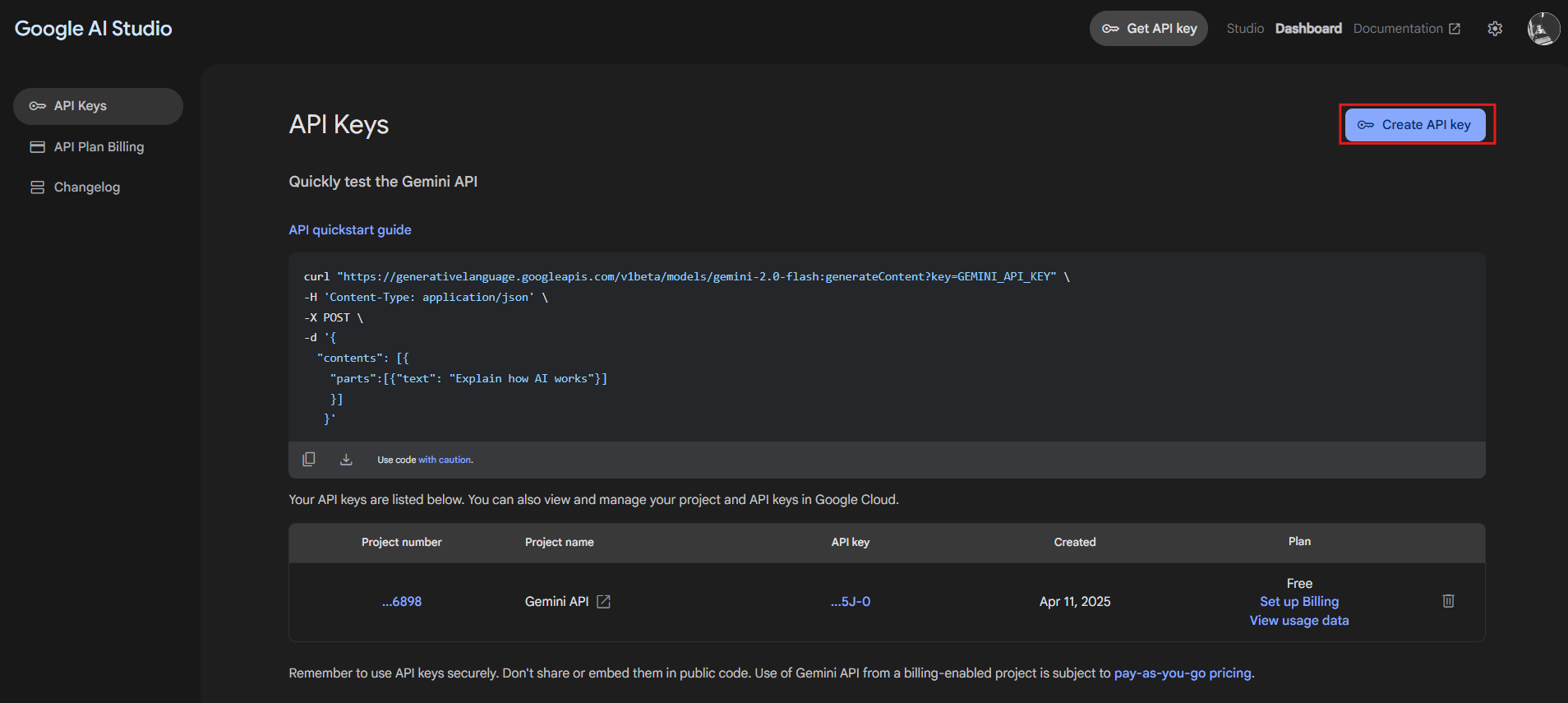Click the Gemini API project name text

pos(557,602)
